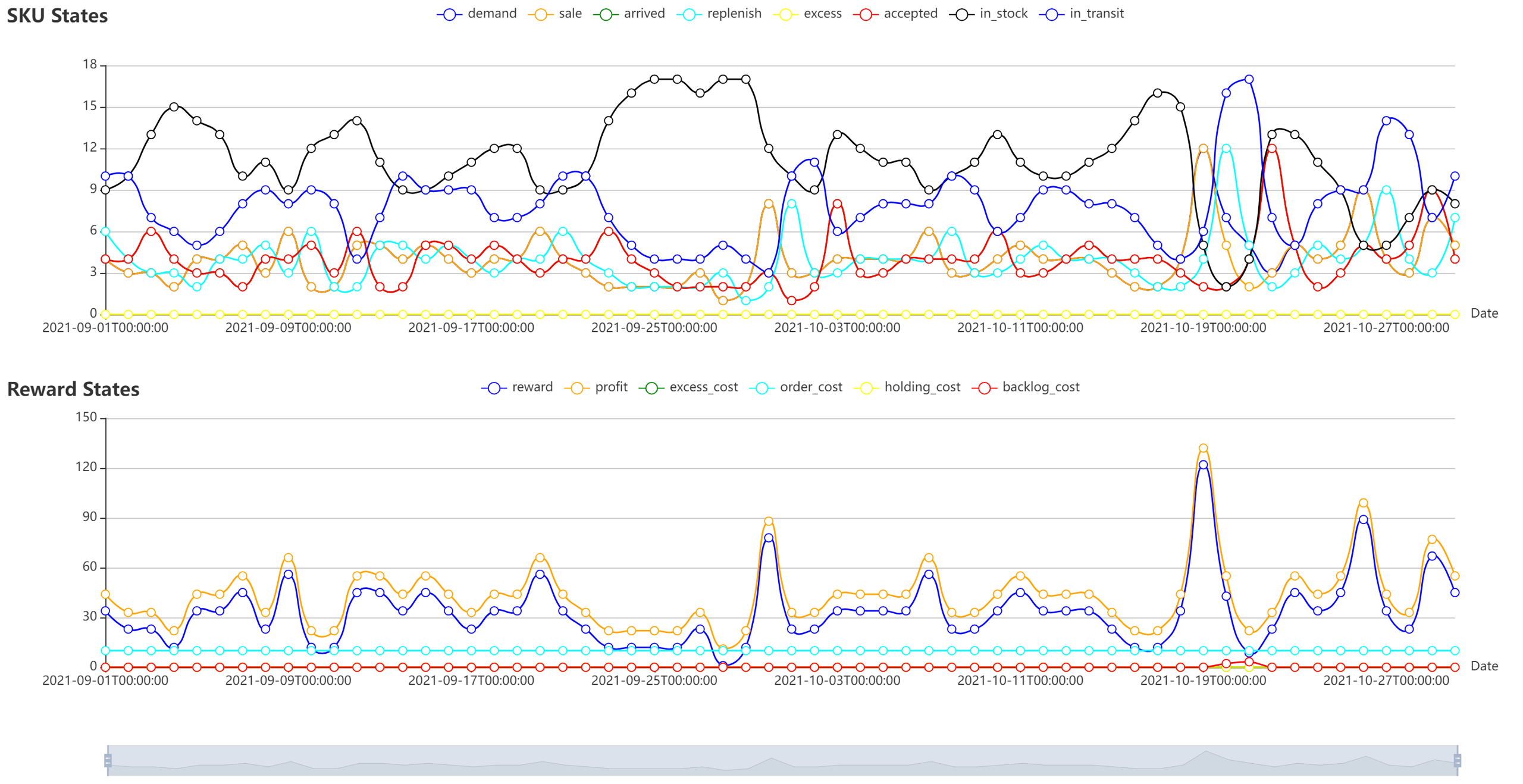Toggle the demand series legend marker

point(449,14)
